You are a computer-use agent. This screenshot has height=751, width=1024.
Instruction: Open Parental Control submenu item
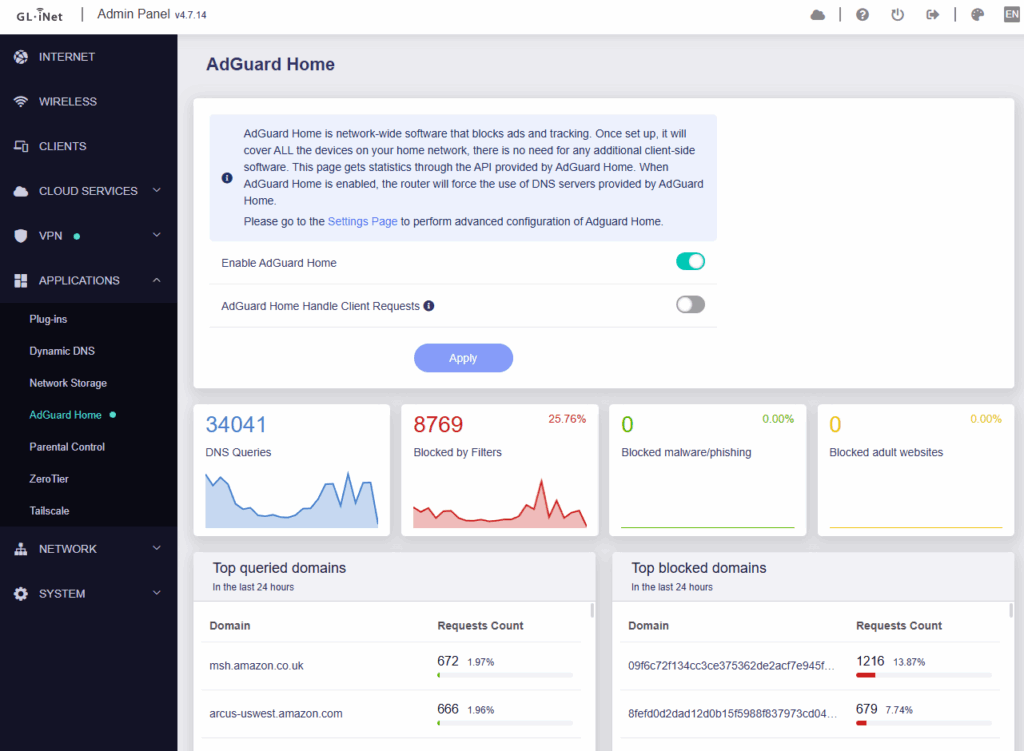click(67, 447)
